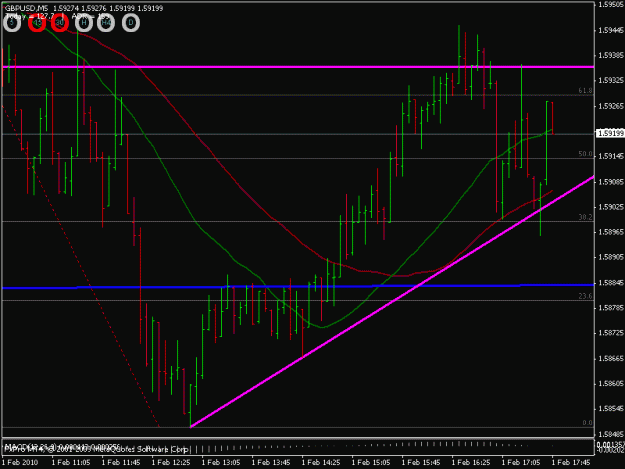This screenshot has width=625, height=469.
Task: Click the 1.58725 price axis label
Action: (x=611, y=333)
